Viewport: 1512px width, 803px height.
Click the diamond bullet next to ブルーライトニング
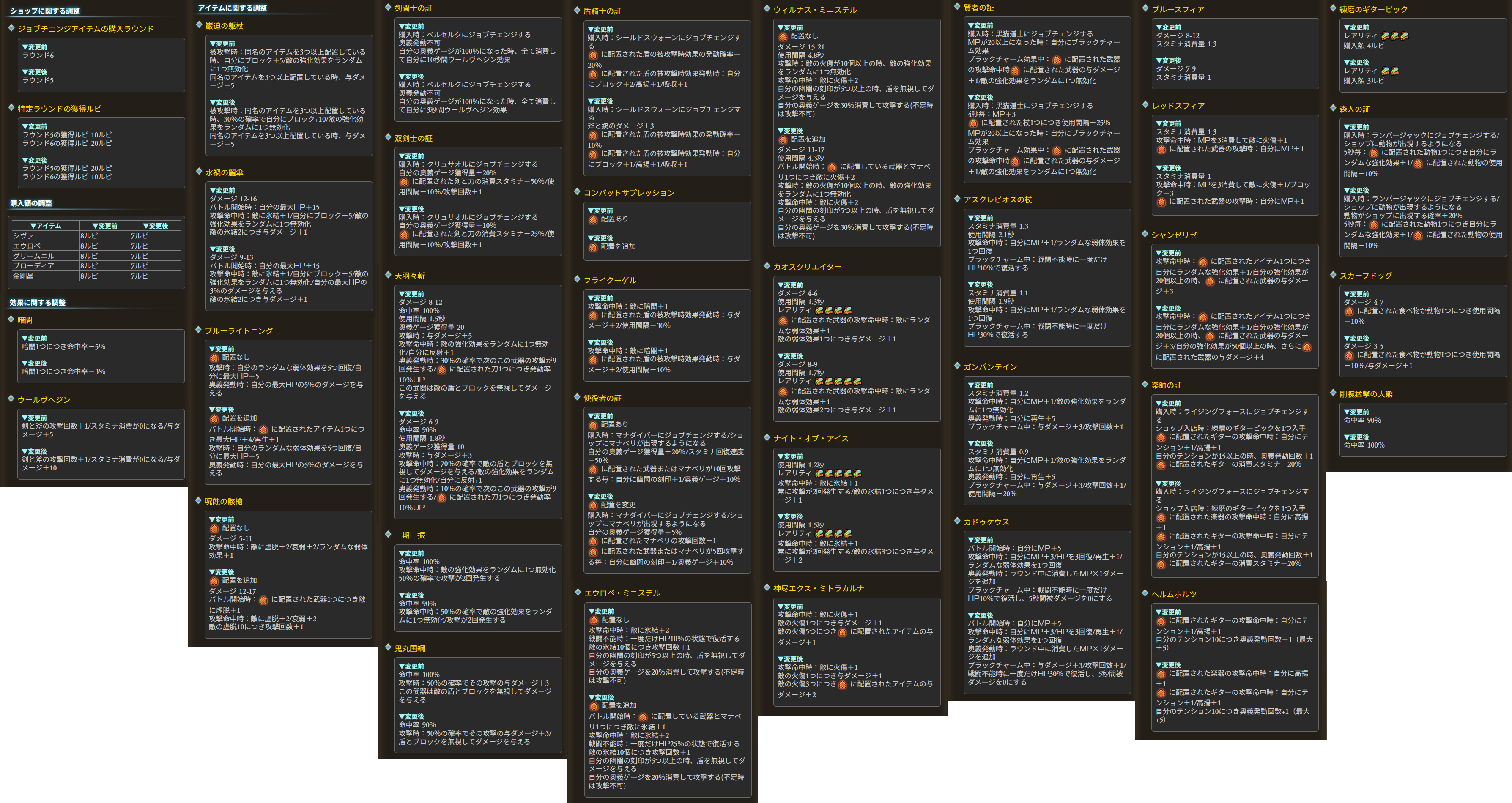[198, 330]
